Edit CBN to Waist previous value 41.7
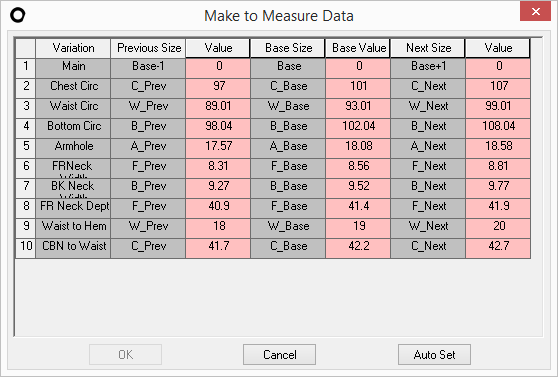This screenshot has width=558, height=377. (x=218, y=246)
